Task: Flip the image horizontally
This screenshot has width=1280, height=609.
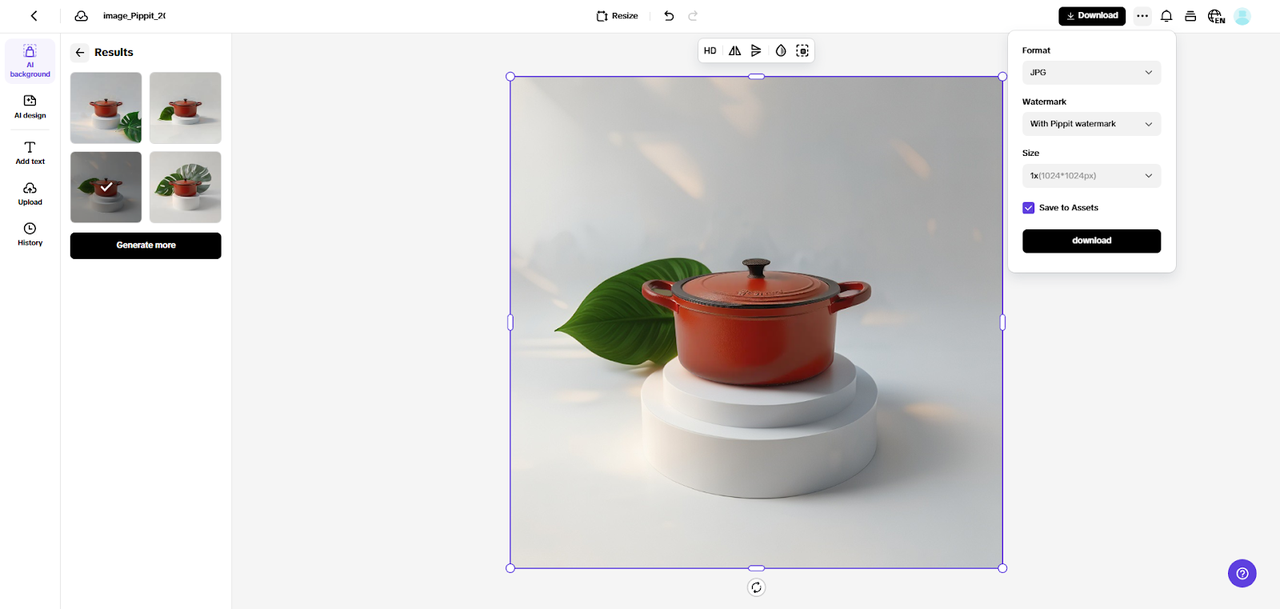Action: click(x=735, y=51)
